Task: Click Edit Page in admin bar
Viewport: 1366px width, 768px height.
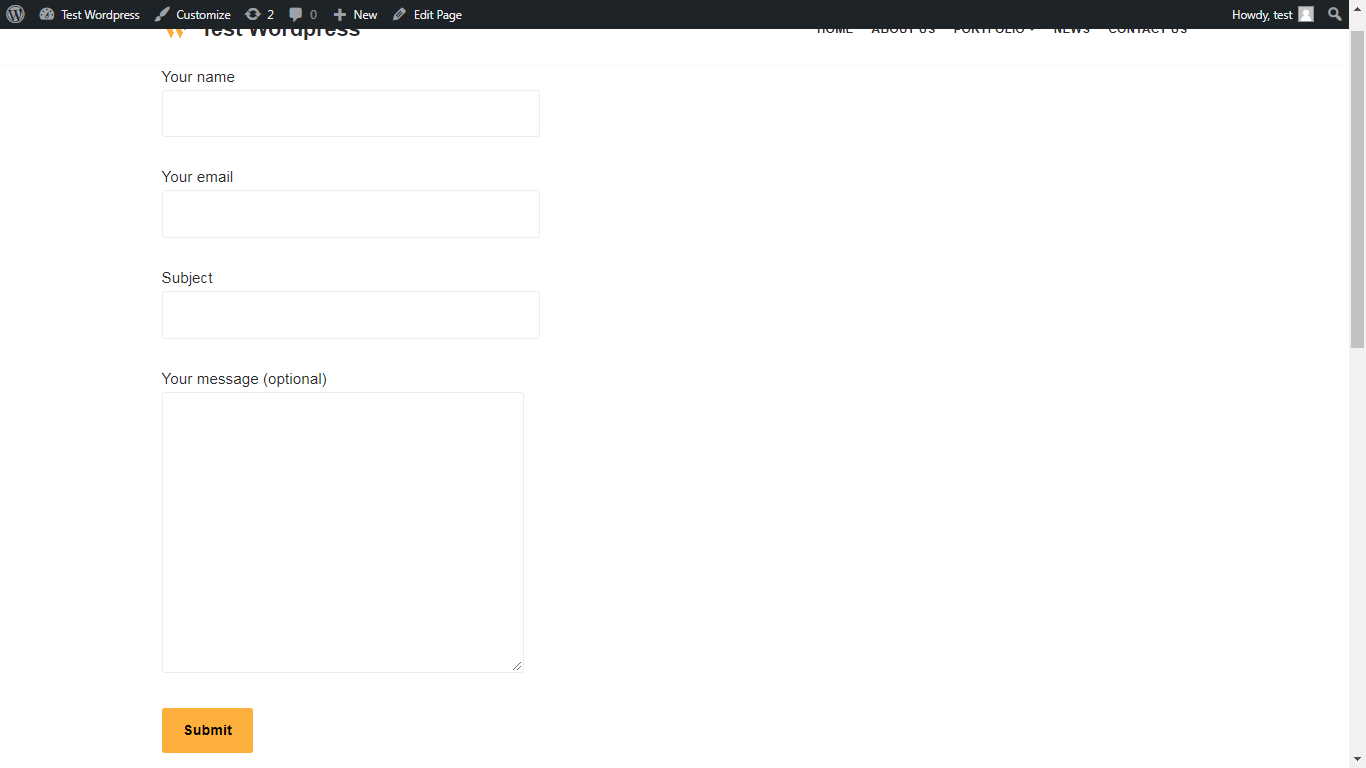Action: pyautogui.click(x=427, y=14)
